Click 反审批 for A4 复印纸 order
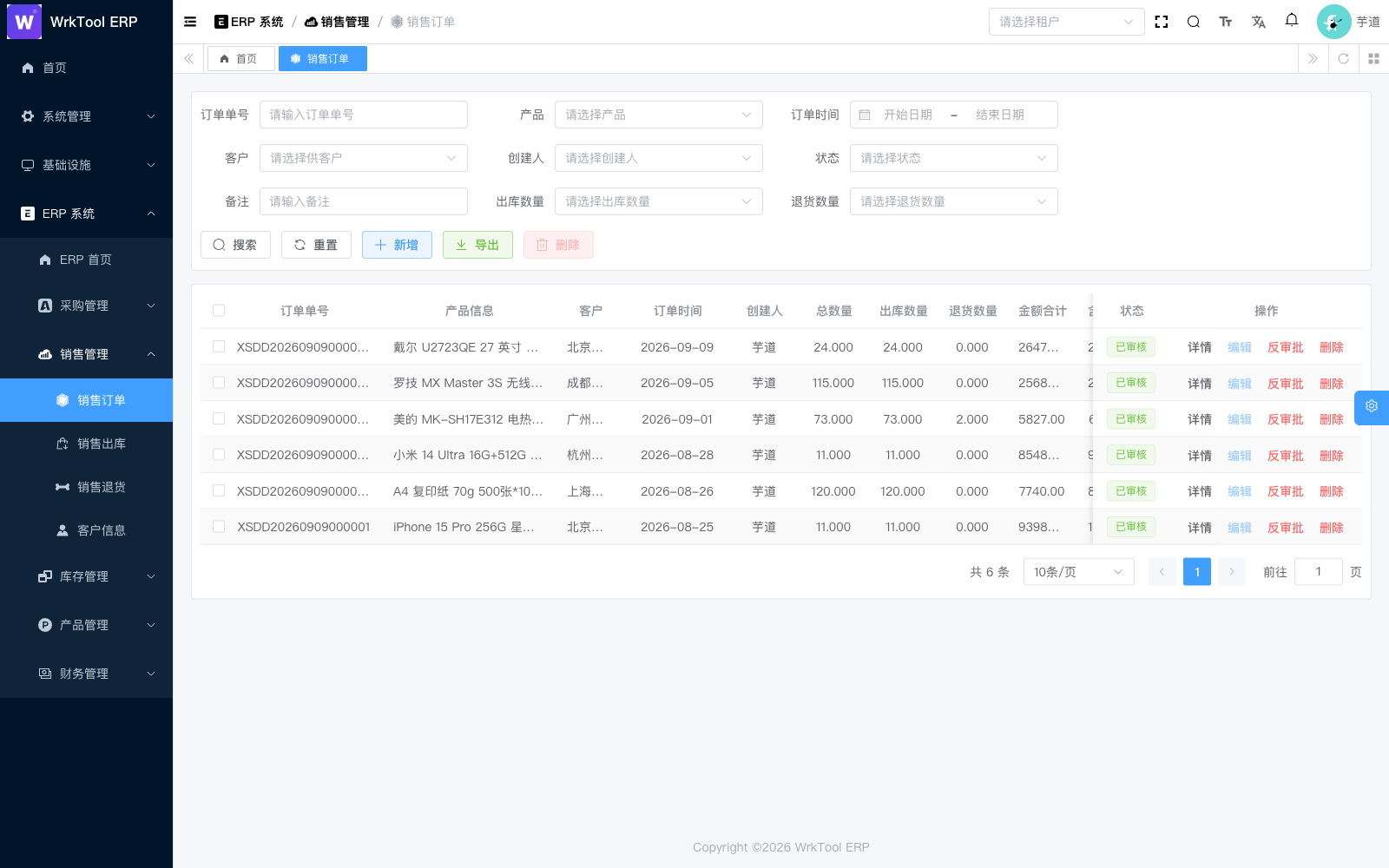 coord(1285,491)
